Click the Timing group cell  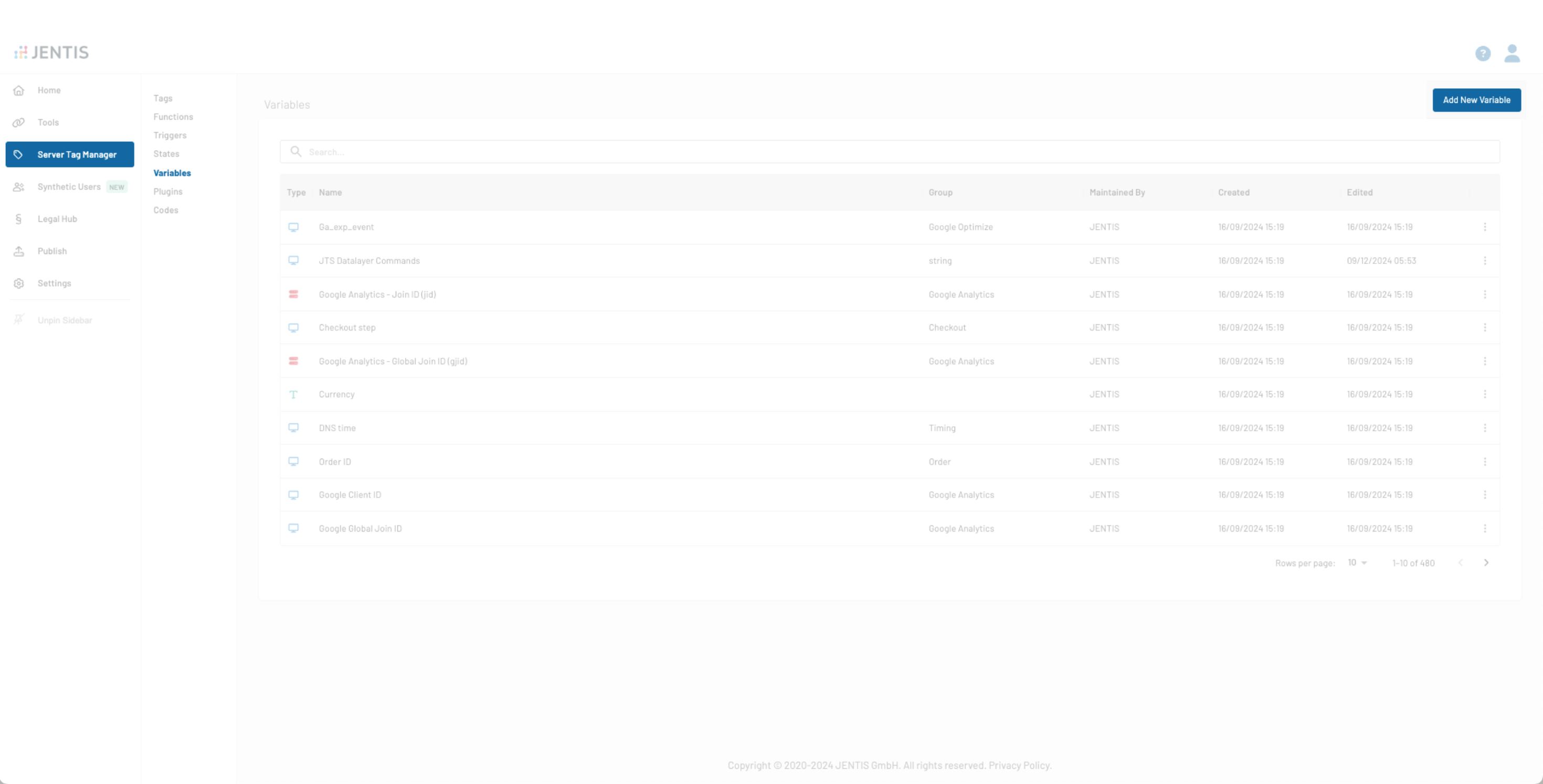[942, 428]
